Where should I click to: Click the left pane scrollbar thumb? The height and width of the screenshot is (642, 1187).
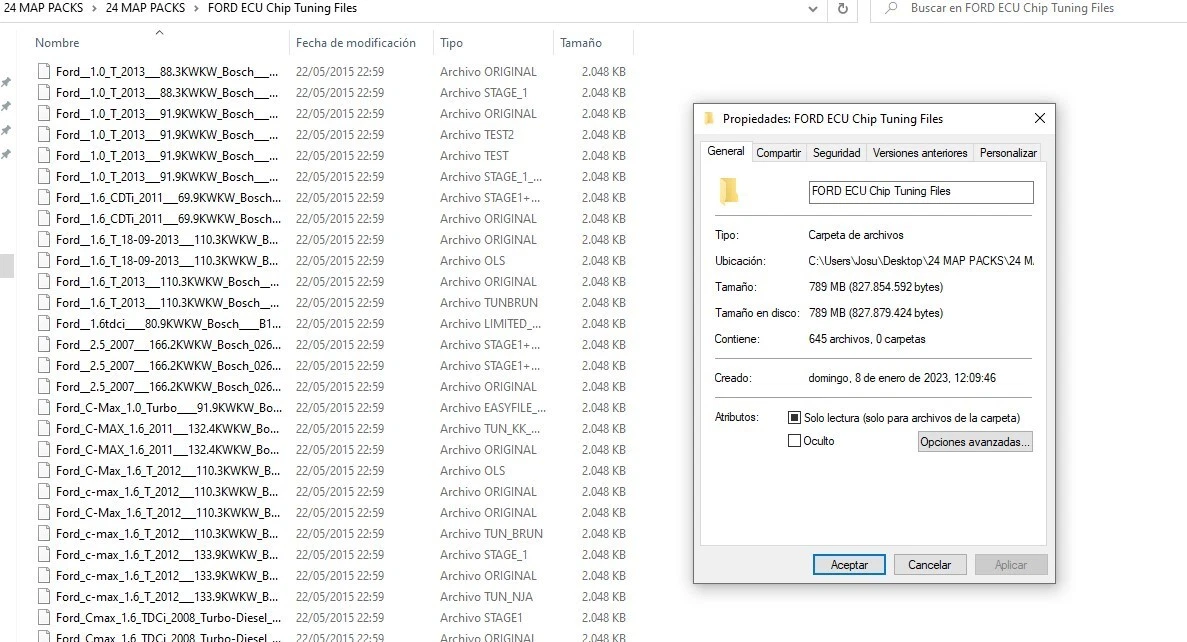tap(6, 266)
